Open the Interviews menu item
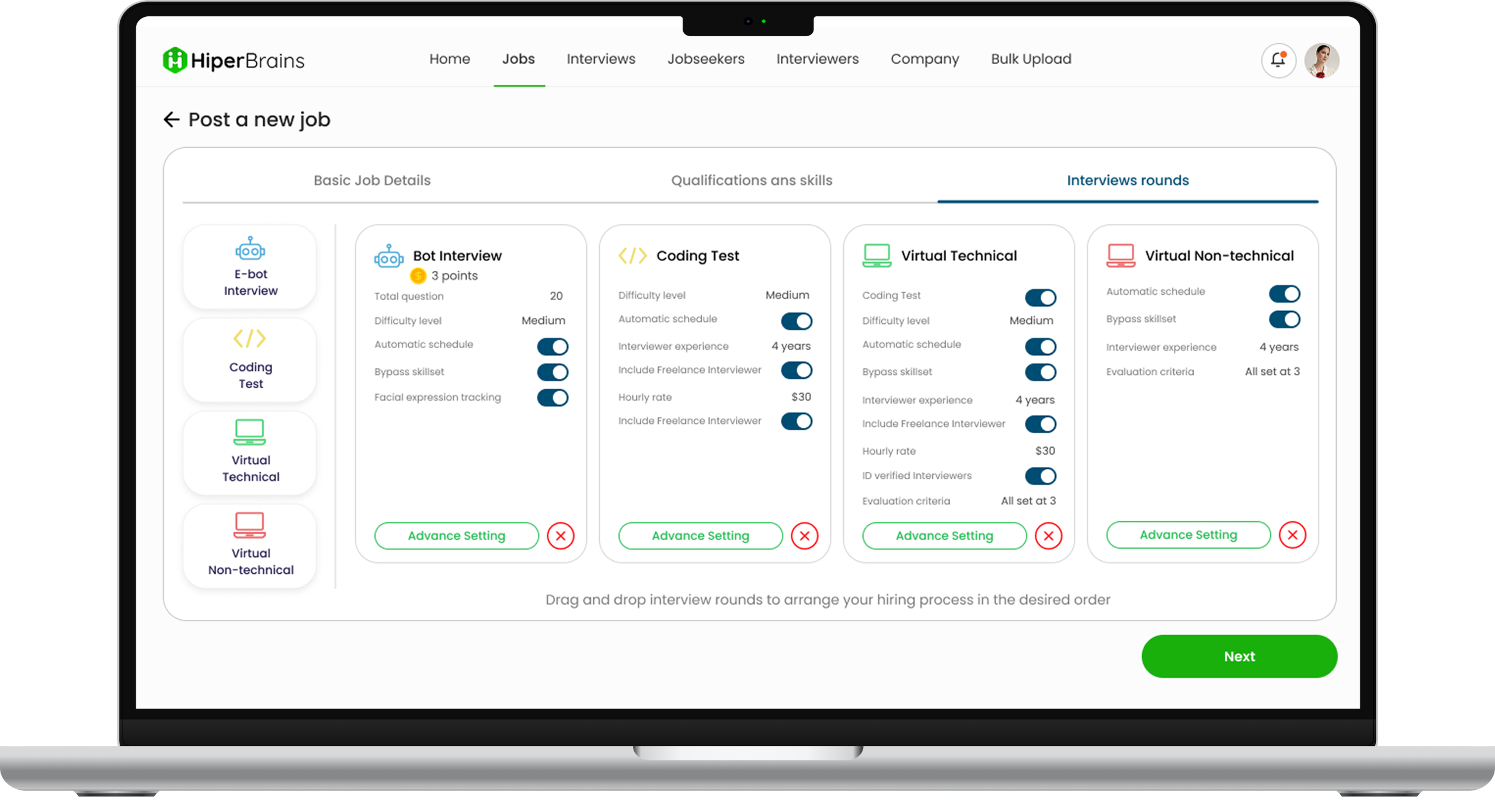 pyautogui.click(x=601, y=59)
